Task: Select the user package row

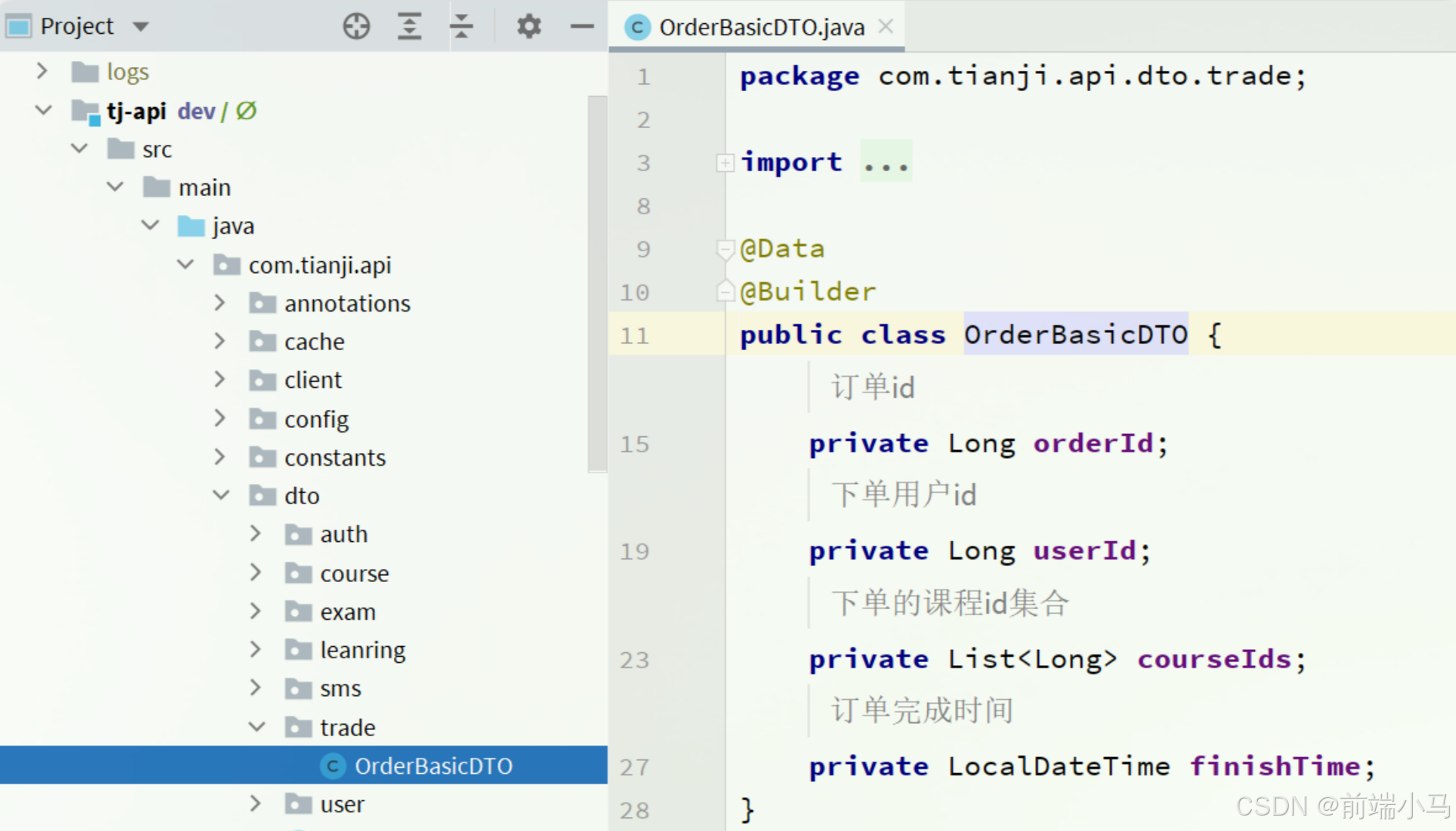Action: 304,804
